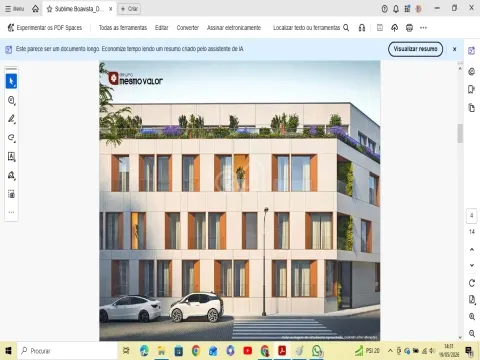The width and height of the screenshot is (480, 360).
Task: Open the Editar menu
Action: 161,28
